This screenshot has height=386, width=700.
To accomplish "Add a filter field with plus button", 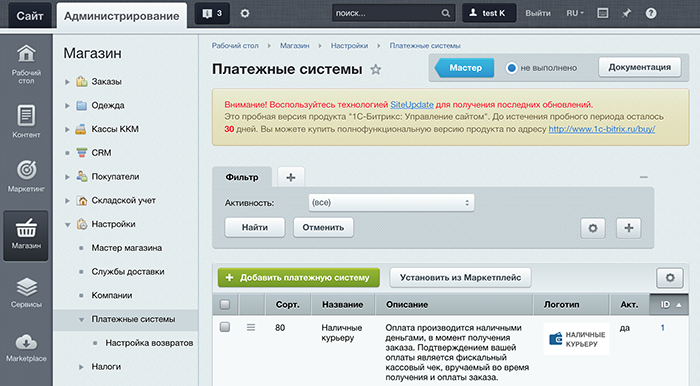I will tap(629, 228).
